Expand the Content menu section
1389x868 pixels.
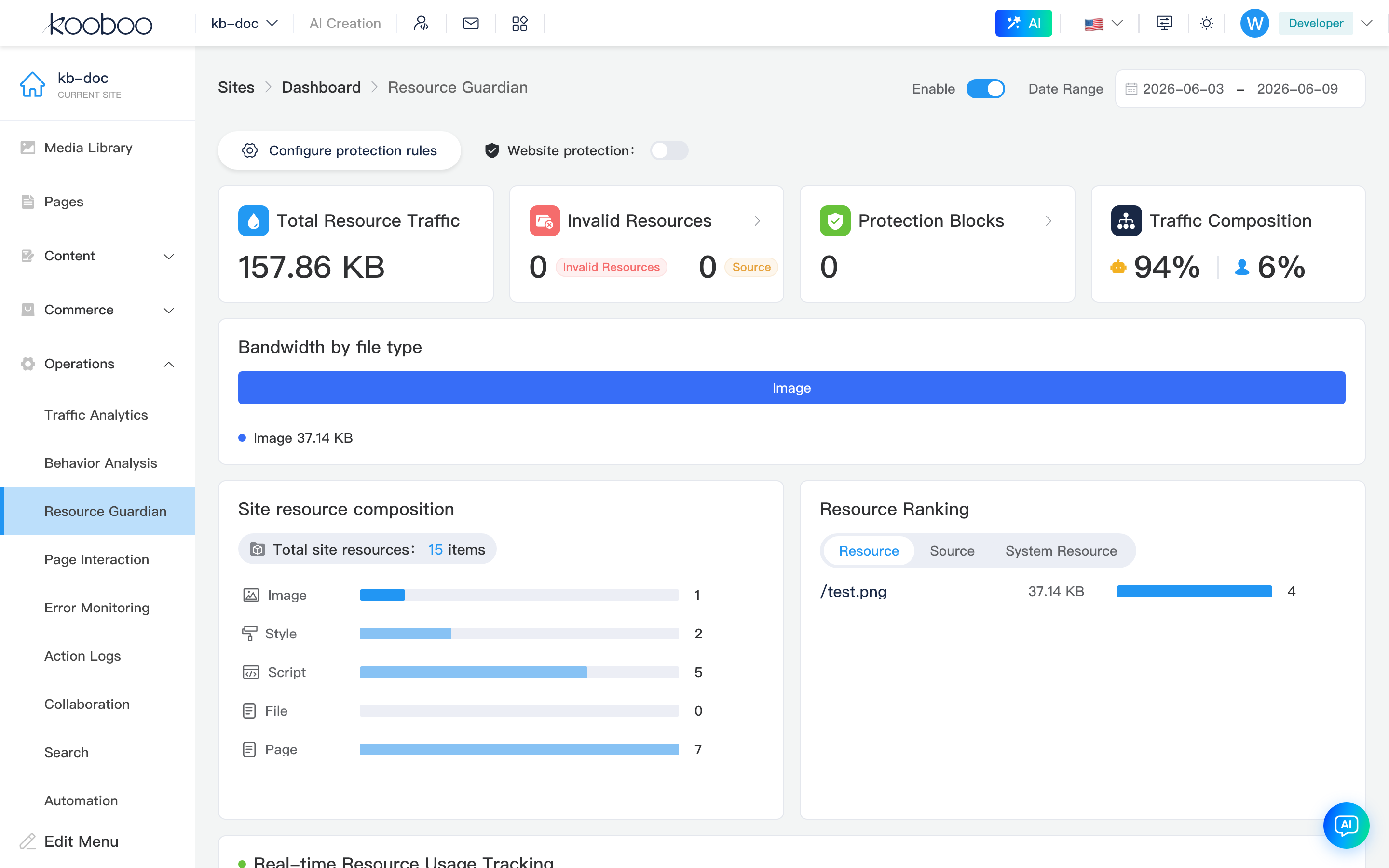click(97, 256)
